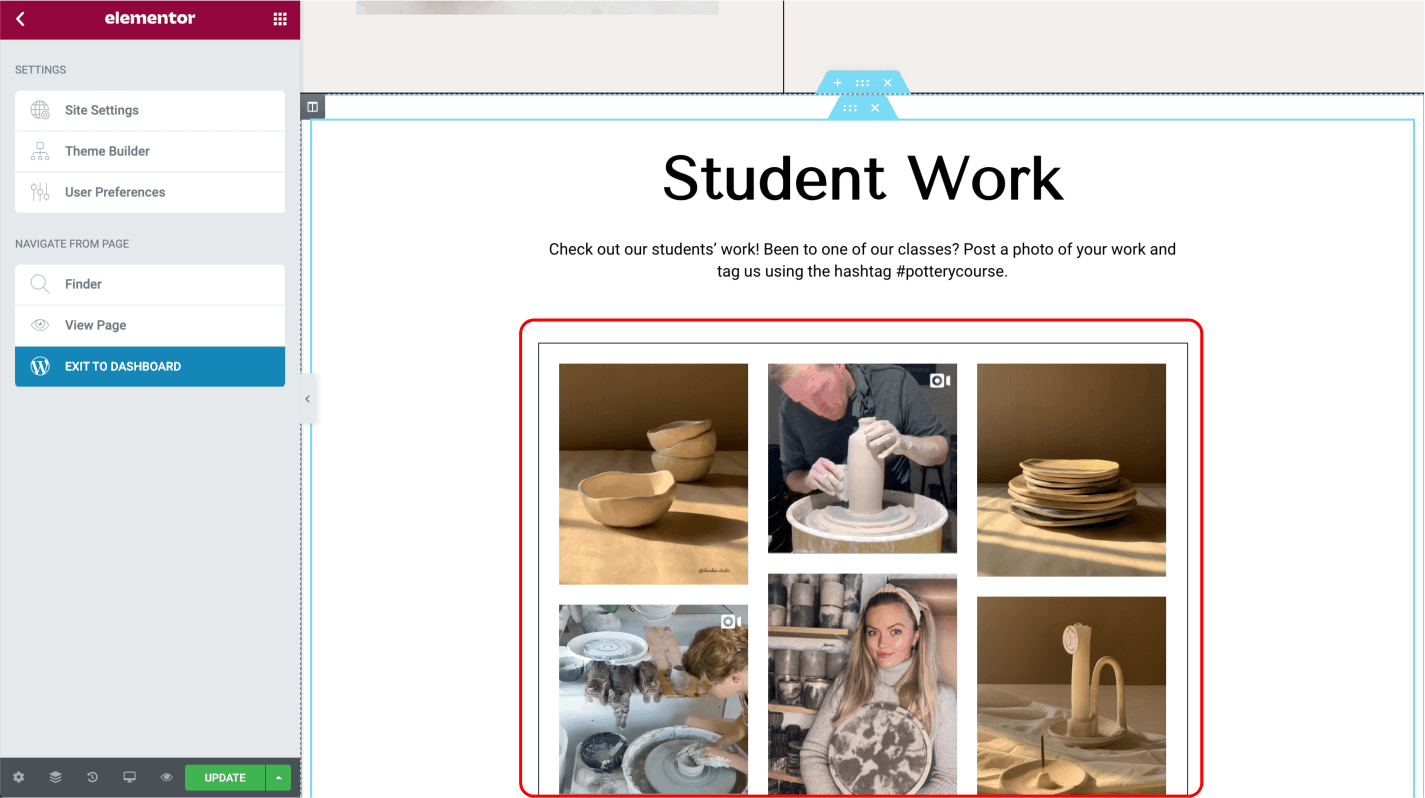Click the WordPress logo icon

[40, 366]
